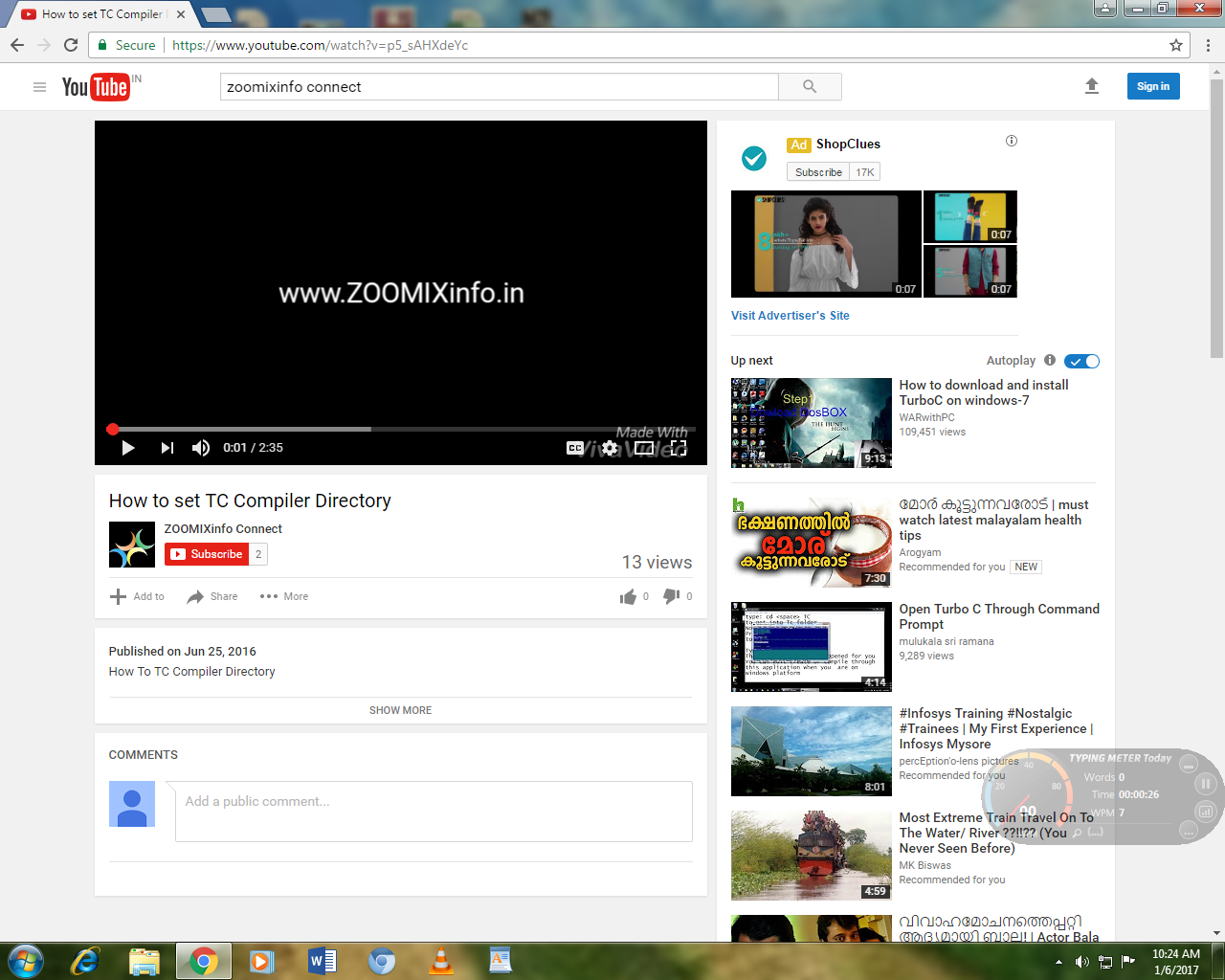Open the Autoplay info icon
This screenshot has width=1225, height=980.
1050,360
